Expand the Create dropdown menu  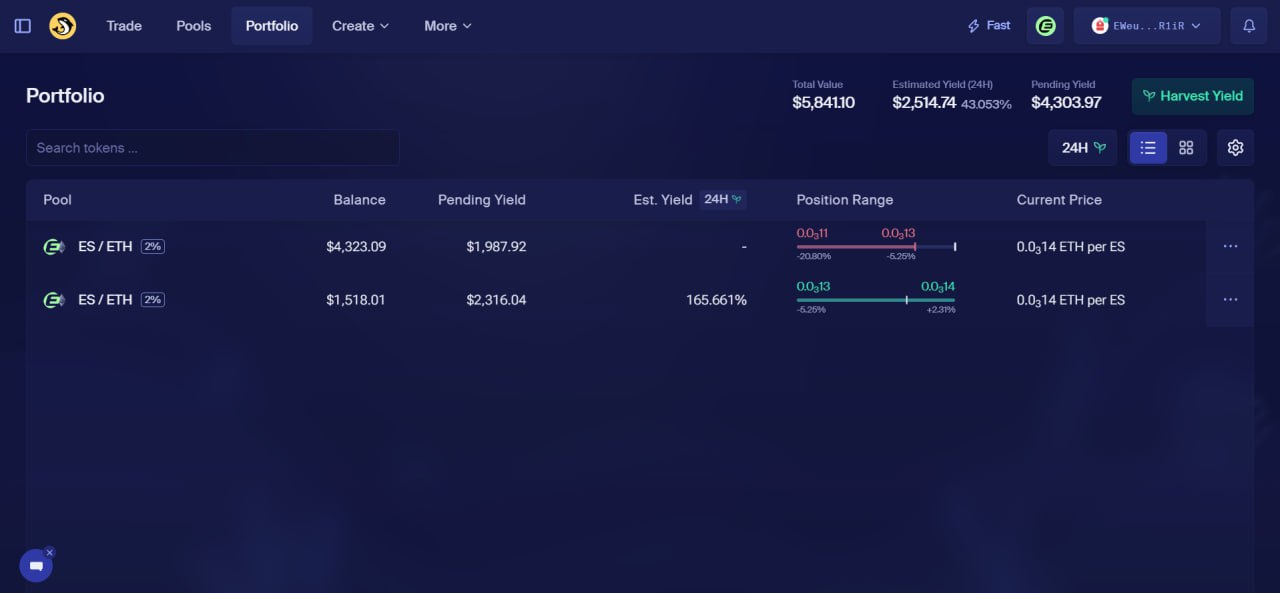pyautogui.click(x=360, y=26)
